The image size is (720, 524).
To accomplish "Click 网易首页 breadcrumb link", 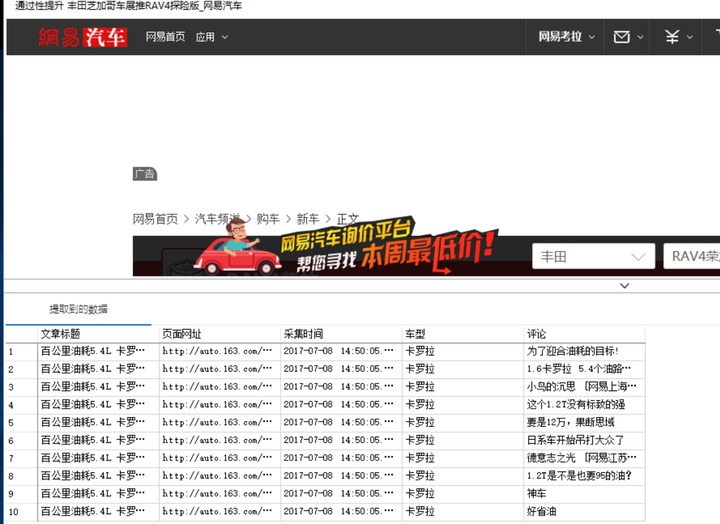I will tap(155, 219).
